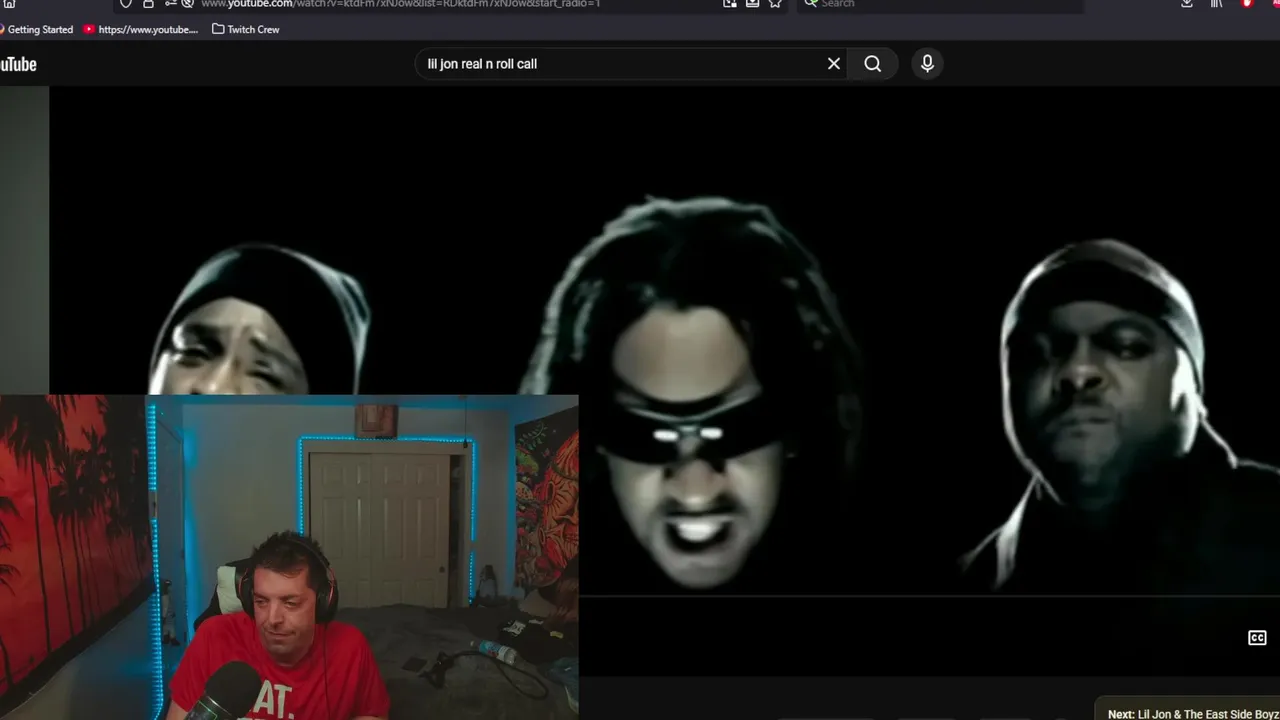1280x720 pixels.
Task: Click the Firefox address bar URL
Action: tap(400, 4)
